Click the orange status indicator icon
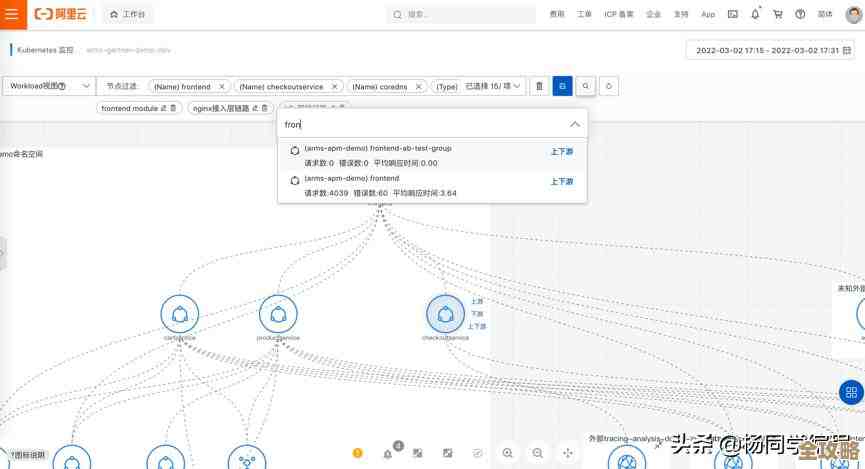Screen dimensions: 865x469 357,453
